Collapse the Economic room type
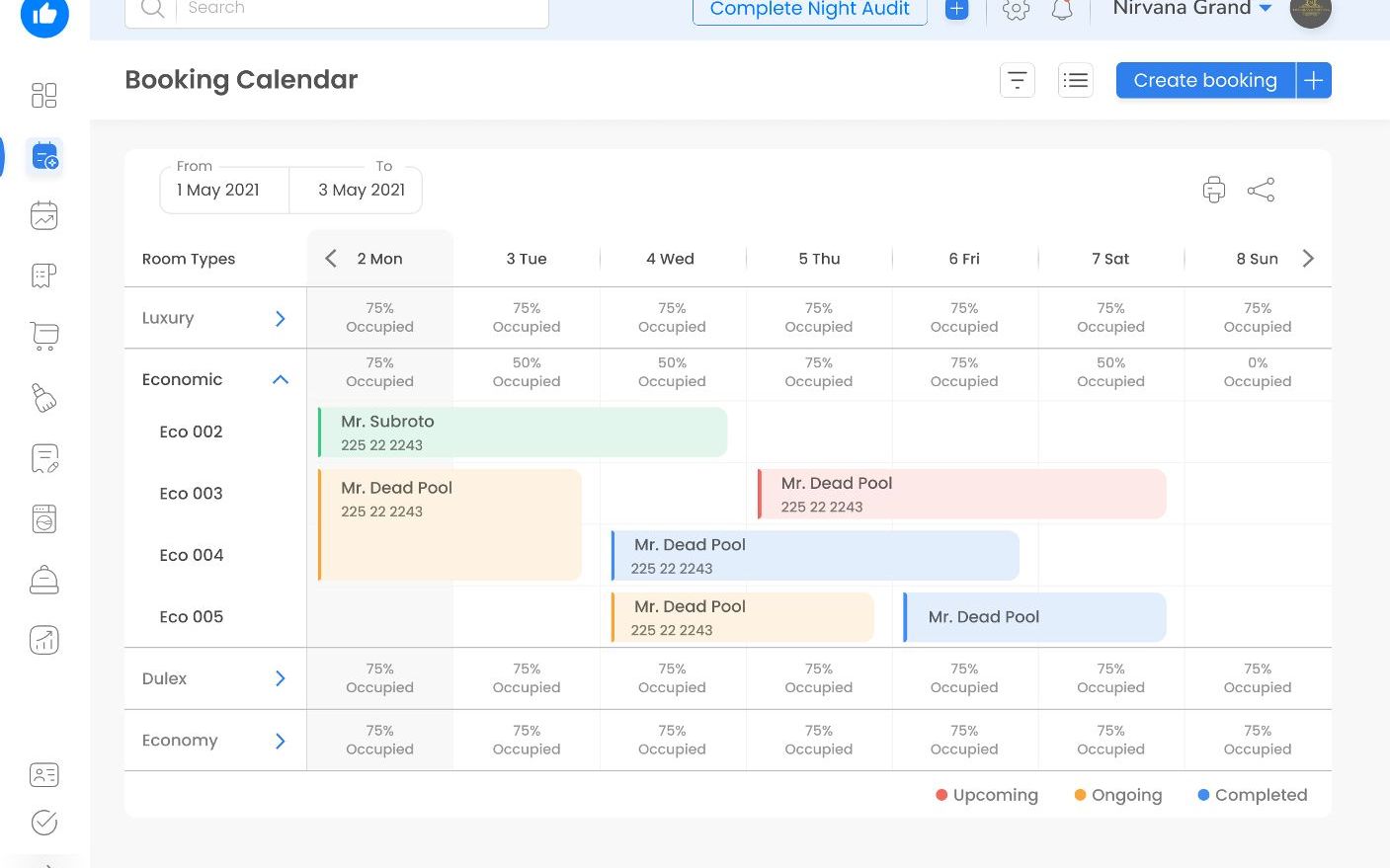 pyautogui.click(x=281, y=379)
